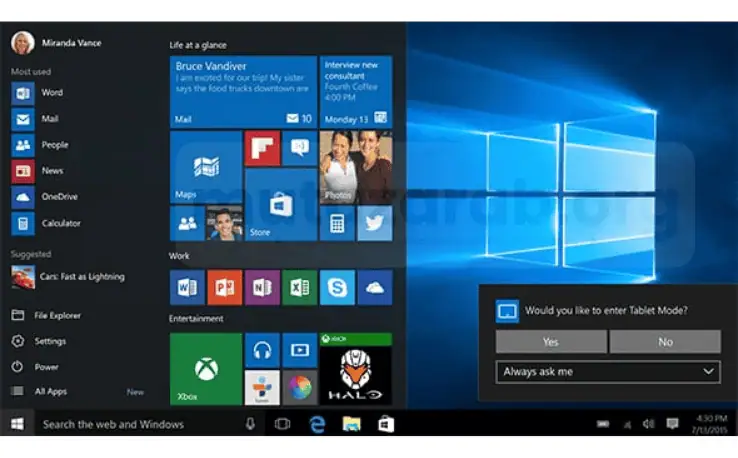Open the Movies & TV tile
Viewport: 738px width, 458px height.
(300, 350)
